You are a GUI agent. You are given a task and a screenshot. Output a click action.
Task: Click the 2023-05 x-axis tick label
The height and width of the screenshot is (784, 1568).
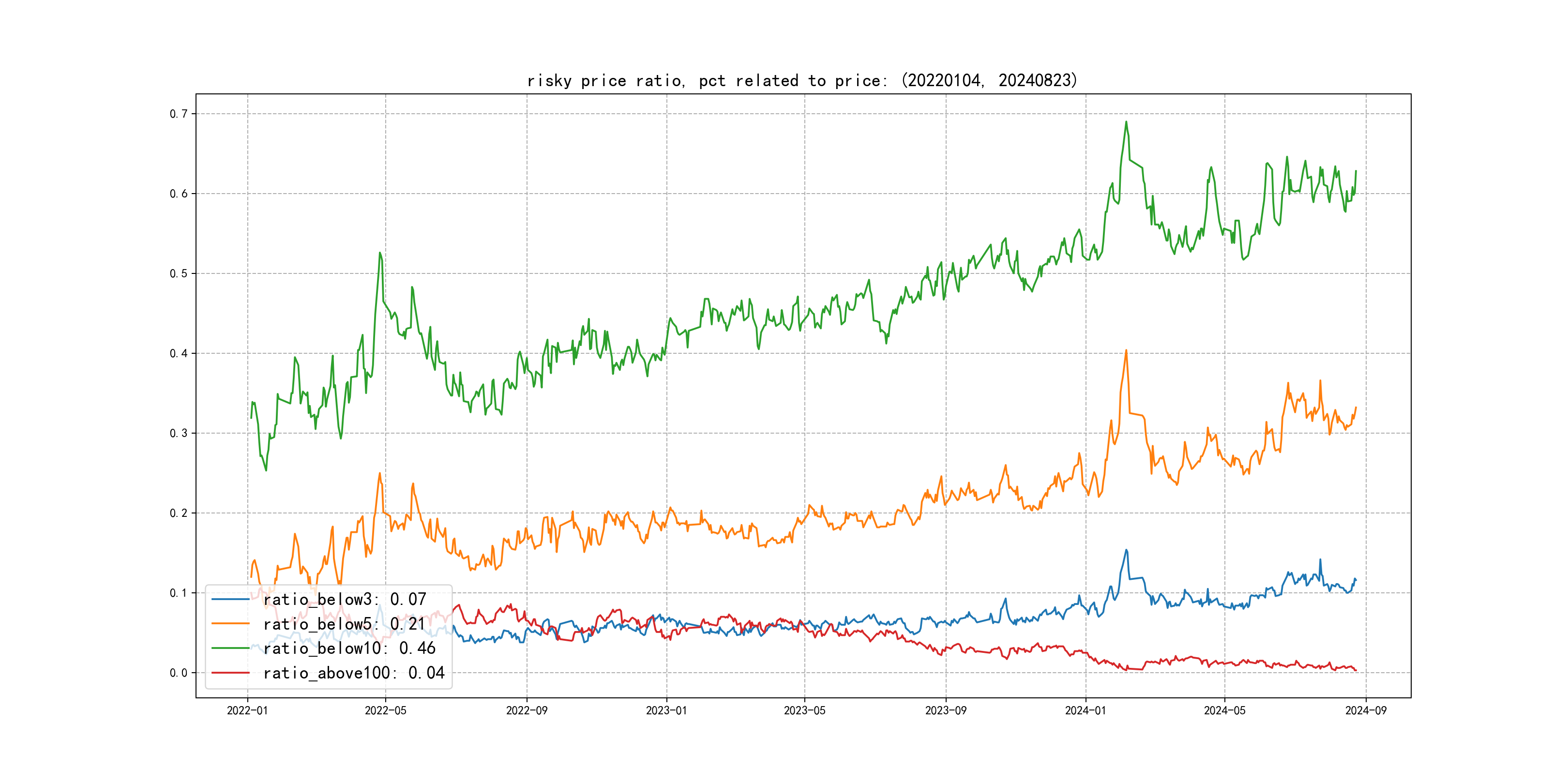point(804,710)
